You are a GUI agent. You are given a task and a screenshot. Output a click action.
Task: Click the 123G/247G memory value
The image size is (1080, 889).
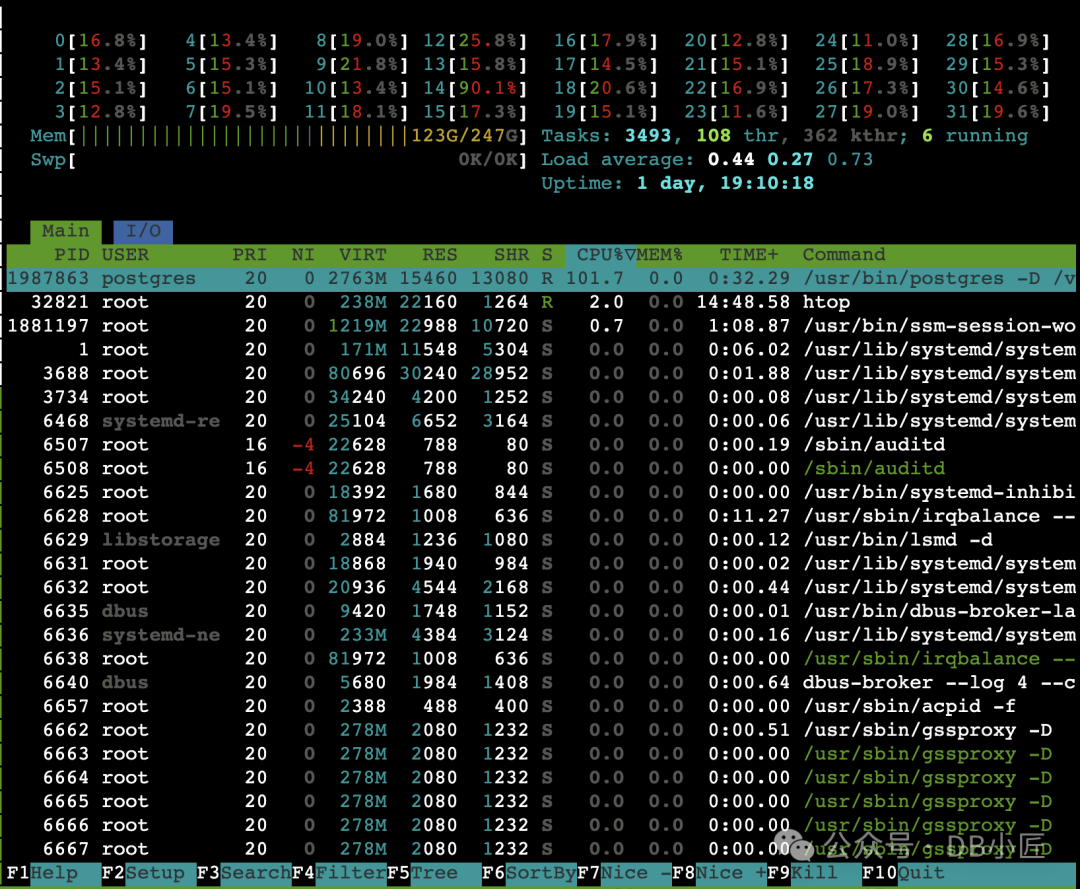click(x=464, y=136)
